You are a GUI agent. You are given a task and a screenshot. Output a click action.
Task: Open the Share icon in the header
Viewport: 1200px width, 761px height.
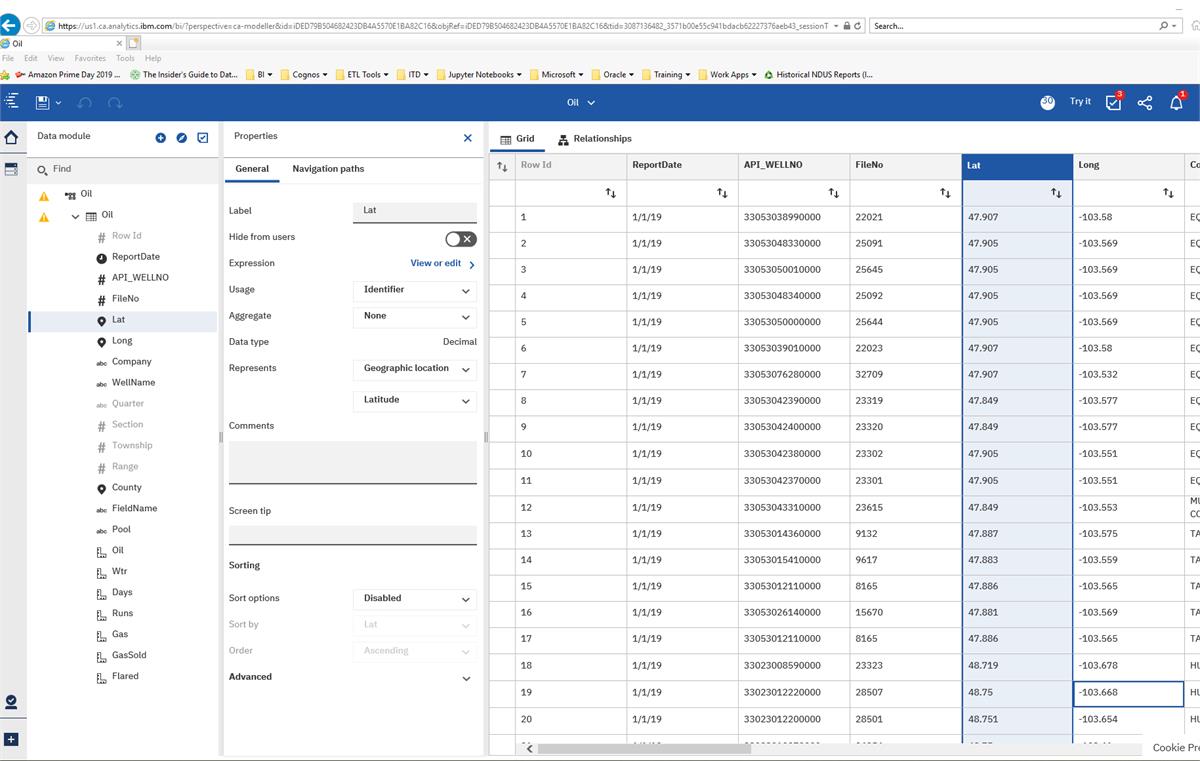click(x=1145, y=102)
